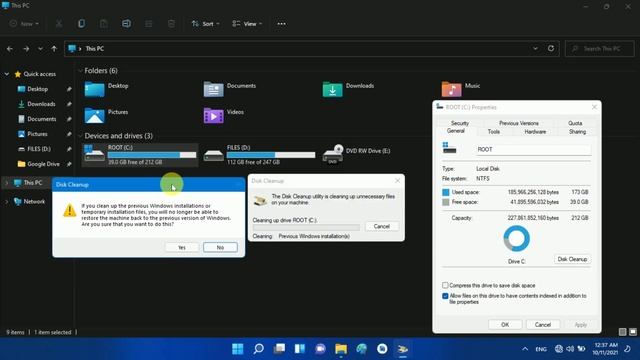Open the three-dot See more menu

(x=281, y=24)
